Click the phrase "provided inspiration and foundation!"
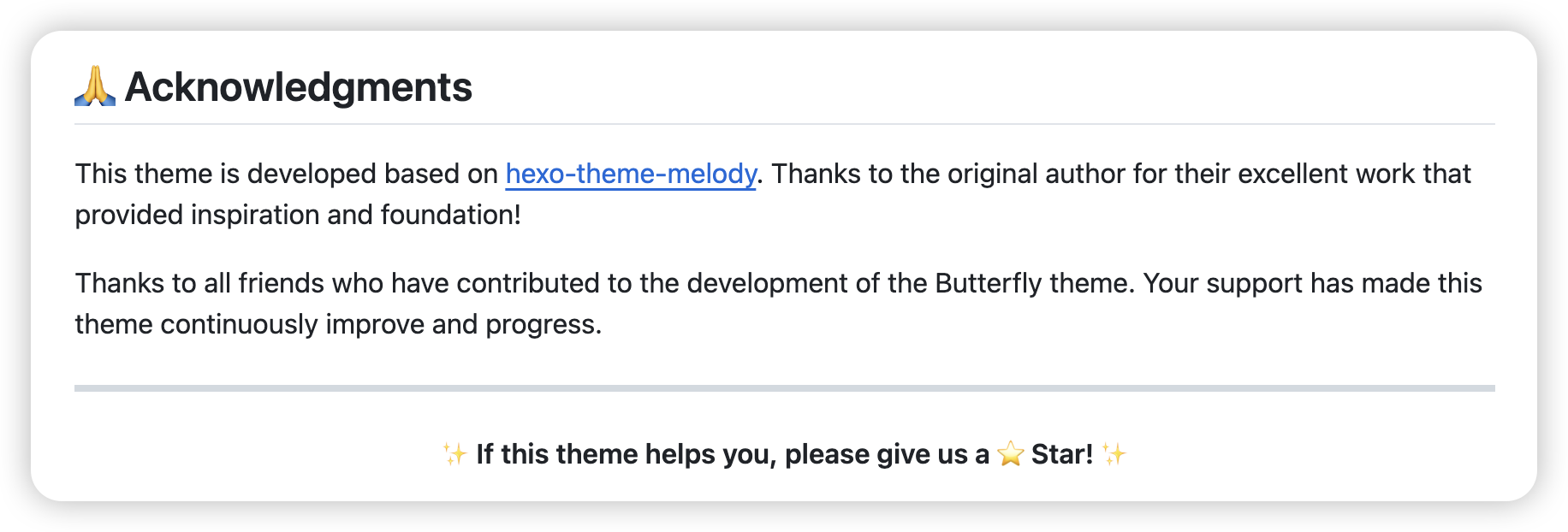 pyautogui.click(x=298, y=215)
